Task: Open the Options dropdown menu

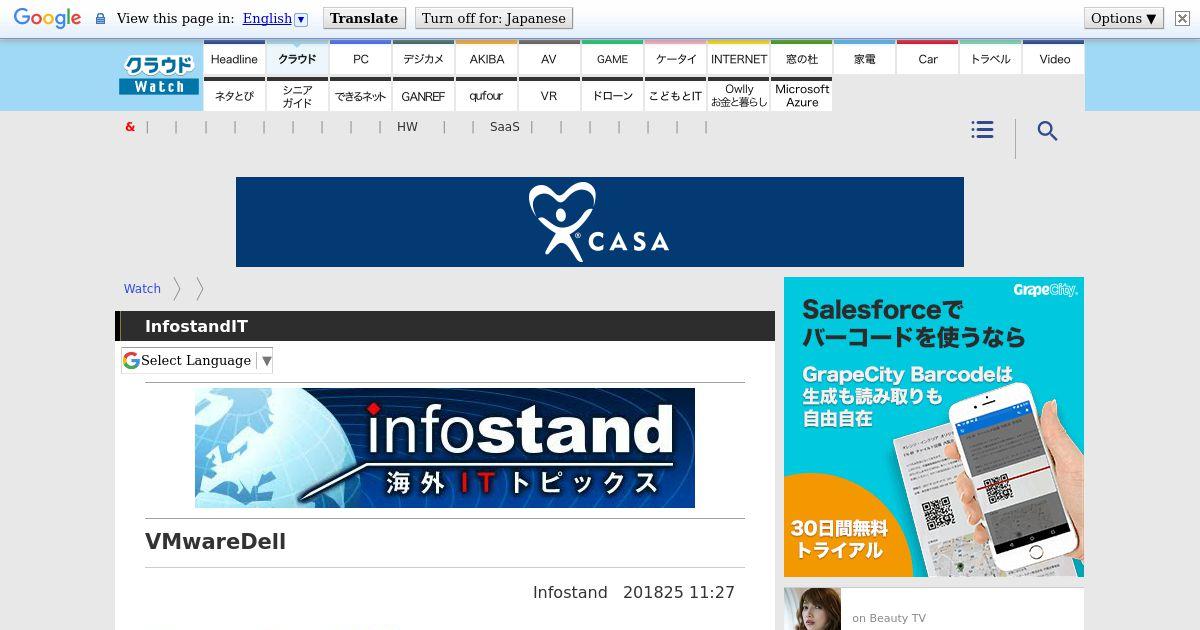Action: click(x=1124, y=18)
